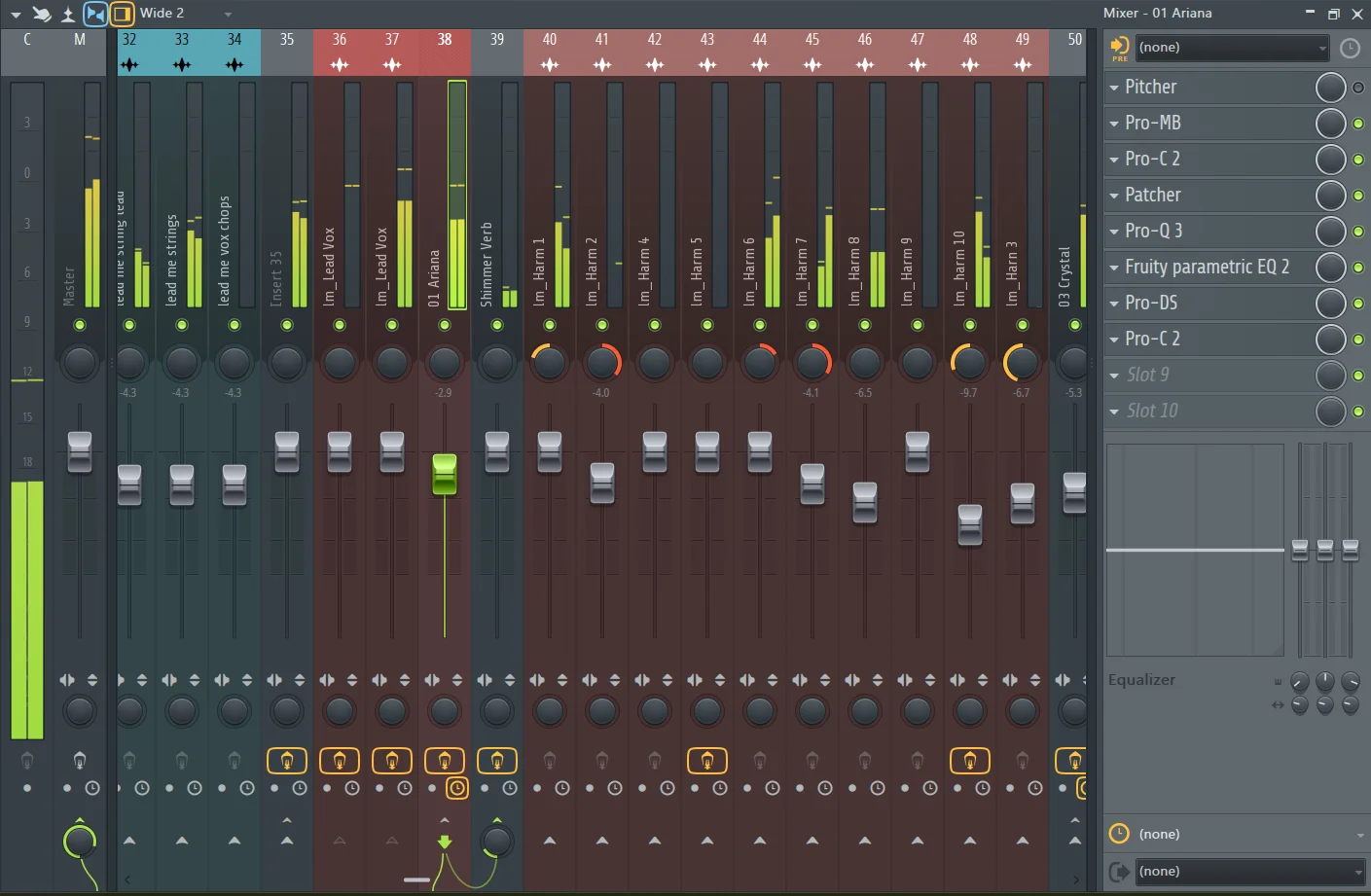Image resolution: width=1371 pixels, height=896 pixels.
Task: Click latency clock icon on Shimmer Verb
Action: (510, 788)
